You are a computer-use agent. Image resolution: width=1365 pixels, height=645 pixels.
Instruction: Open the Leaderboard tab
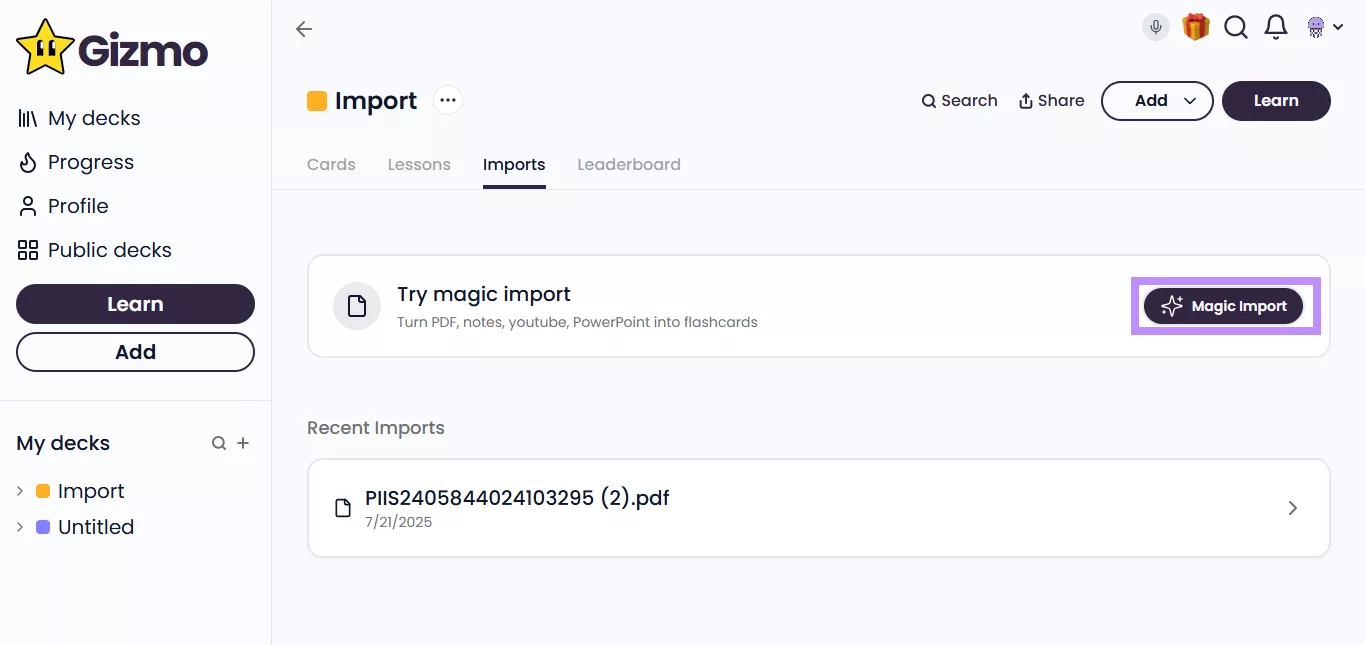pyautogui.click(x=629, y=164)
